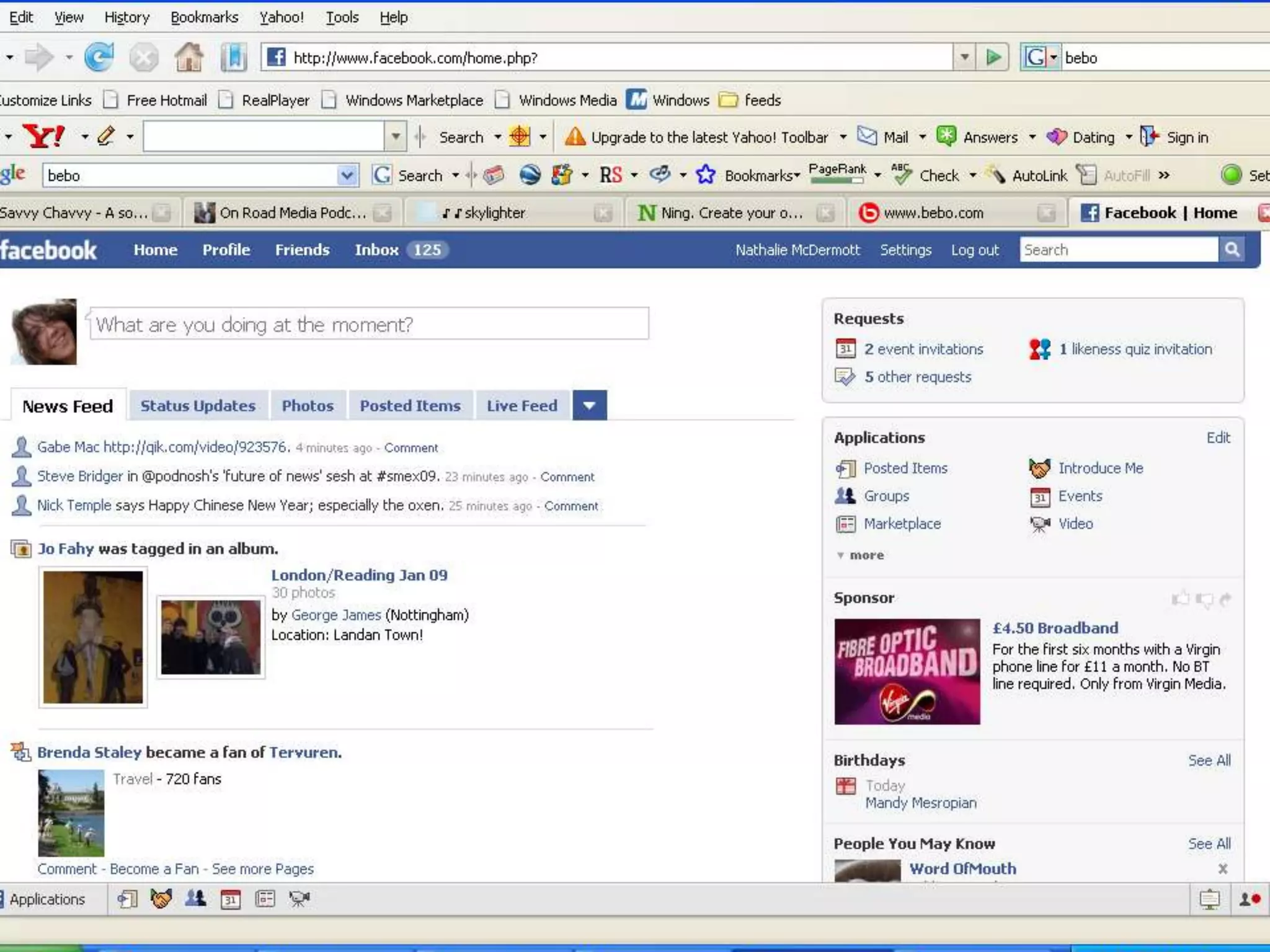The image size is (1270, 952).
Task: Open the Facebook Profile link
Action: (x=226, y=250)
